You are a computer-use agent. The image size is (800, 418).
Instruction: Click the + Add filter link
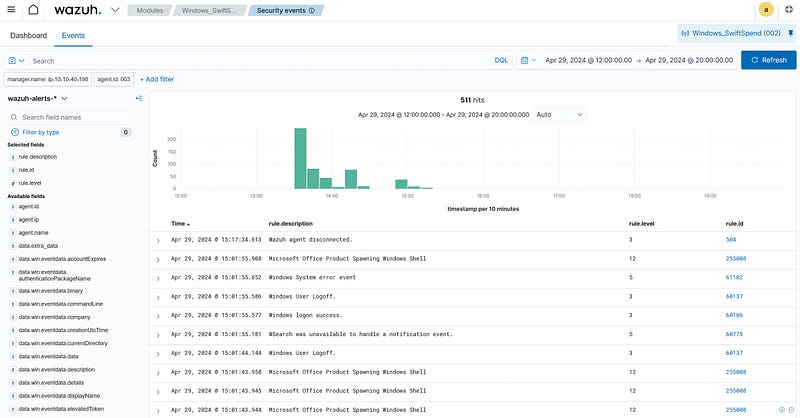[156, 79]
